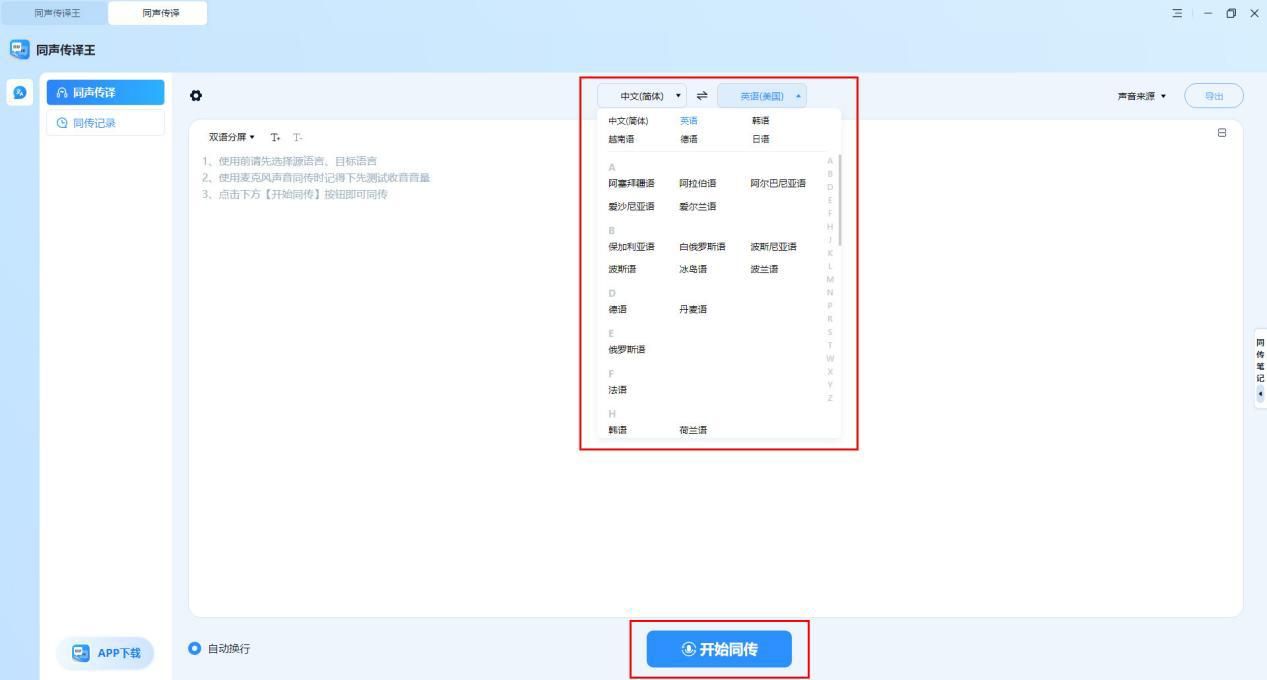The width and height of the screenshot is (1267, 680).
Task: Click the translation bubble icon in left rail
Action: point(19,92)
